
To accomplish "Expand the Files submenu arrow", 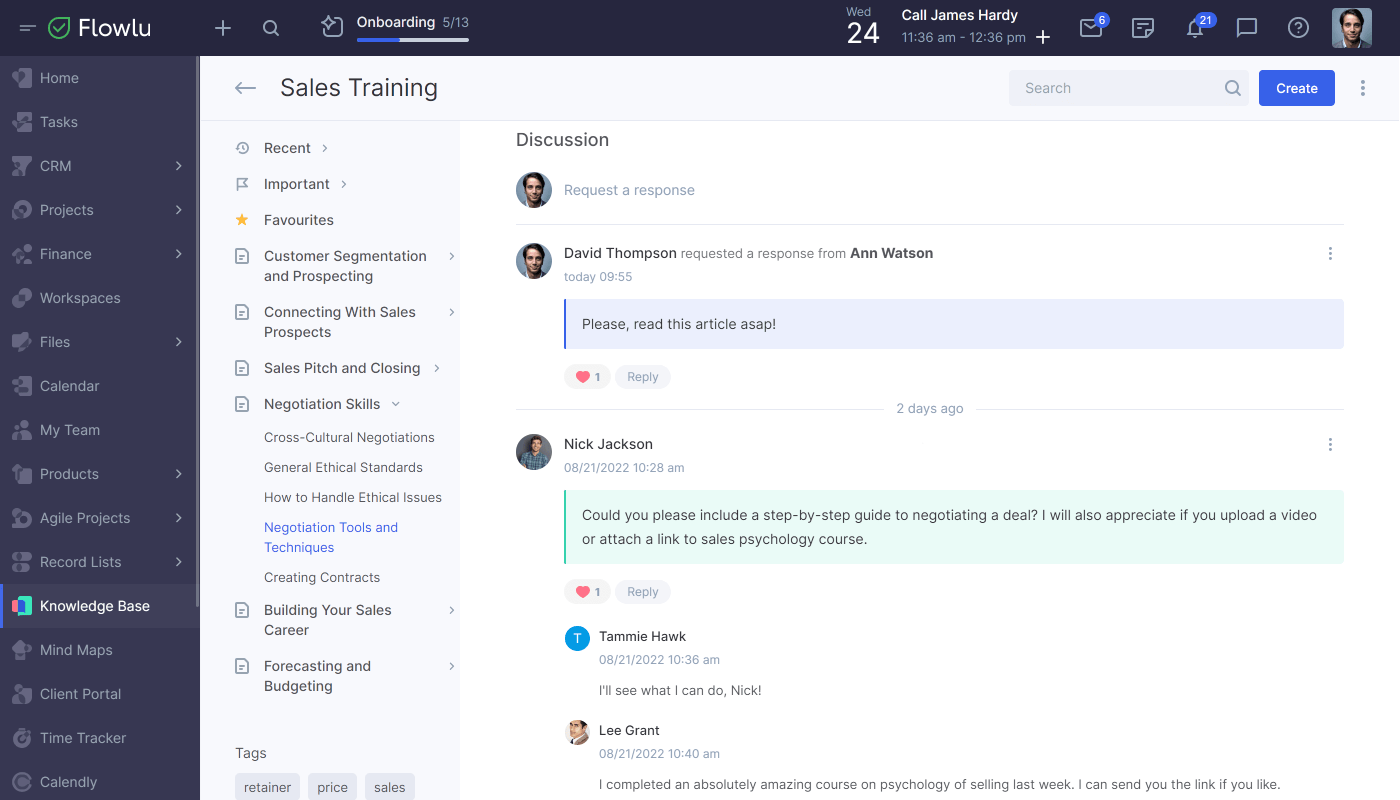I will (179, 342).
